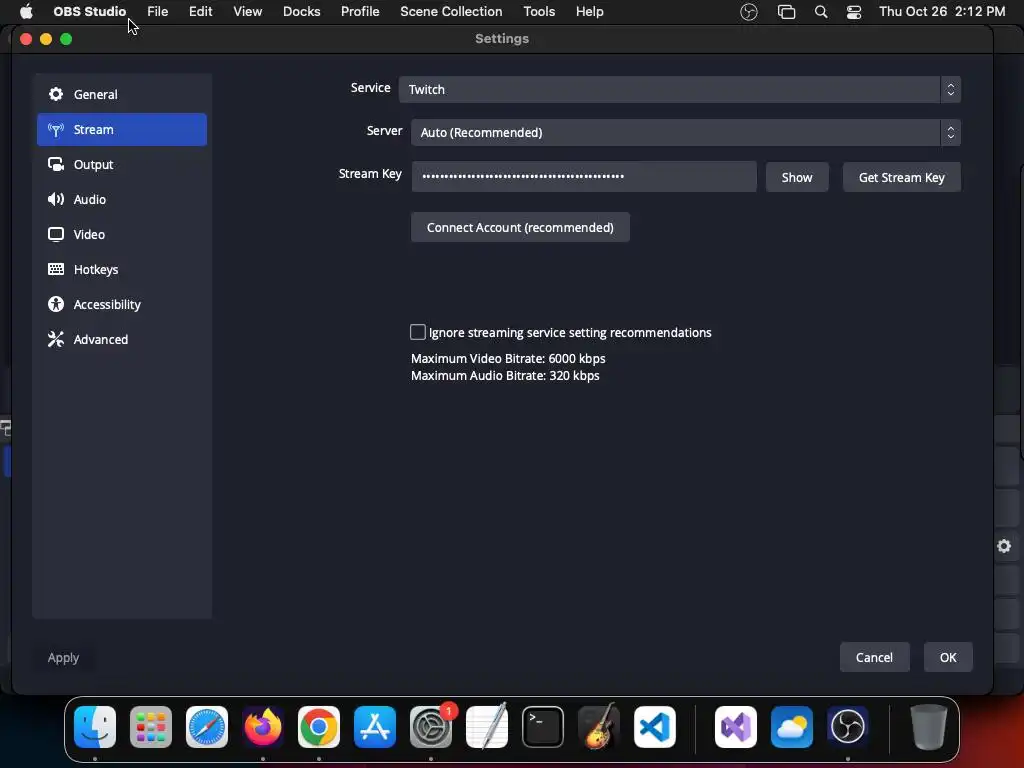Image resolution: width=1024 pixels, height=768 pixels.
Task: Open the Accessibility settings section
Action: click(121, 304)
